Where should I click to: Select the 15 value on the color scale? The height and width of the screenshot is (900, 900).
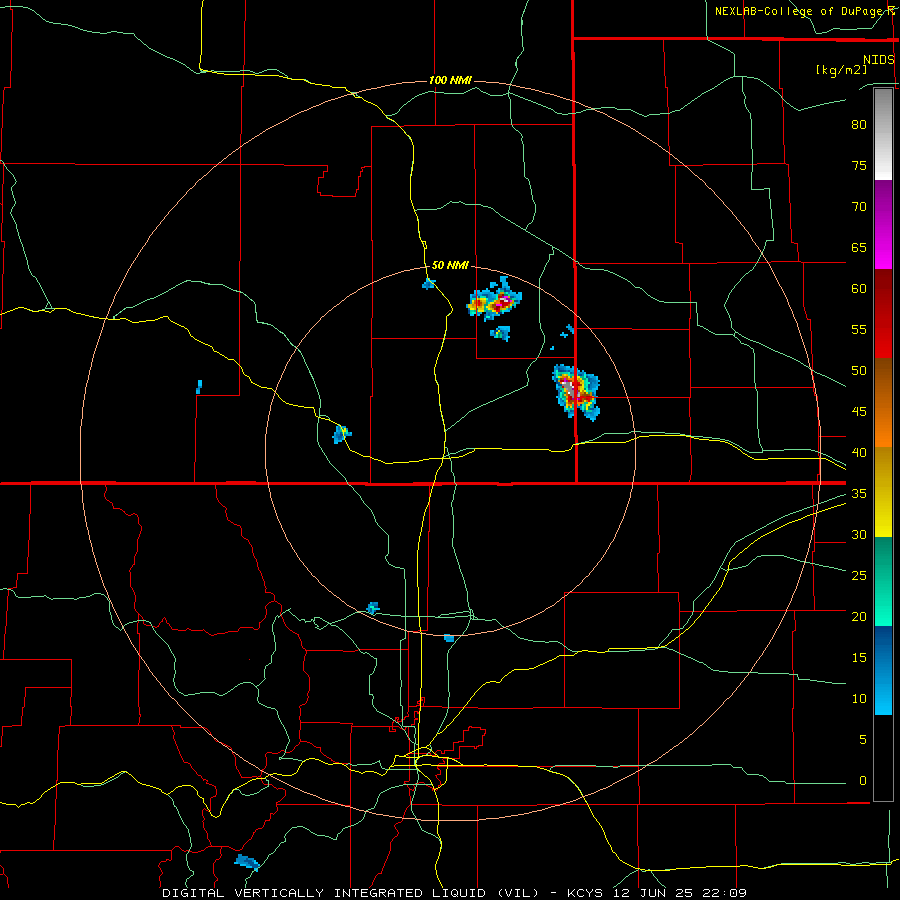[x=859, y=657]
